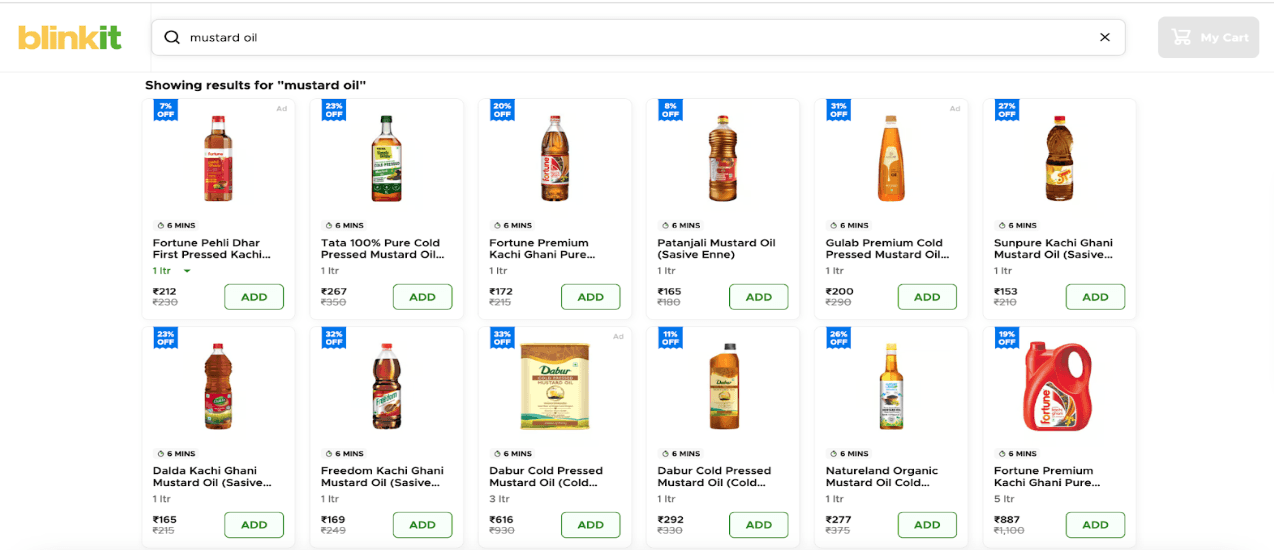This screenshot has width=1274, height=550.
Task: Open Freedom Kachi Ghani Mustard Oil title
Action: click(382, 477)
